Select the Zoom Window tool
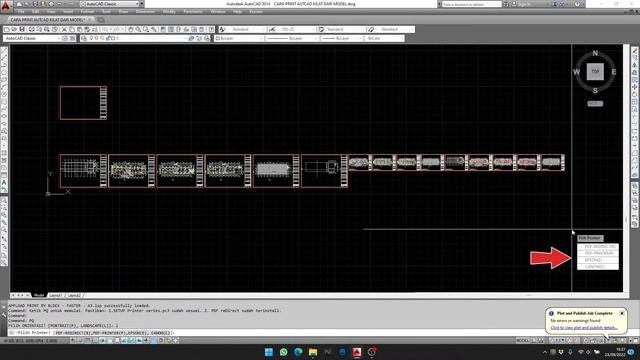 point(146,29)
